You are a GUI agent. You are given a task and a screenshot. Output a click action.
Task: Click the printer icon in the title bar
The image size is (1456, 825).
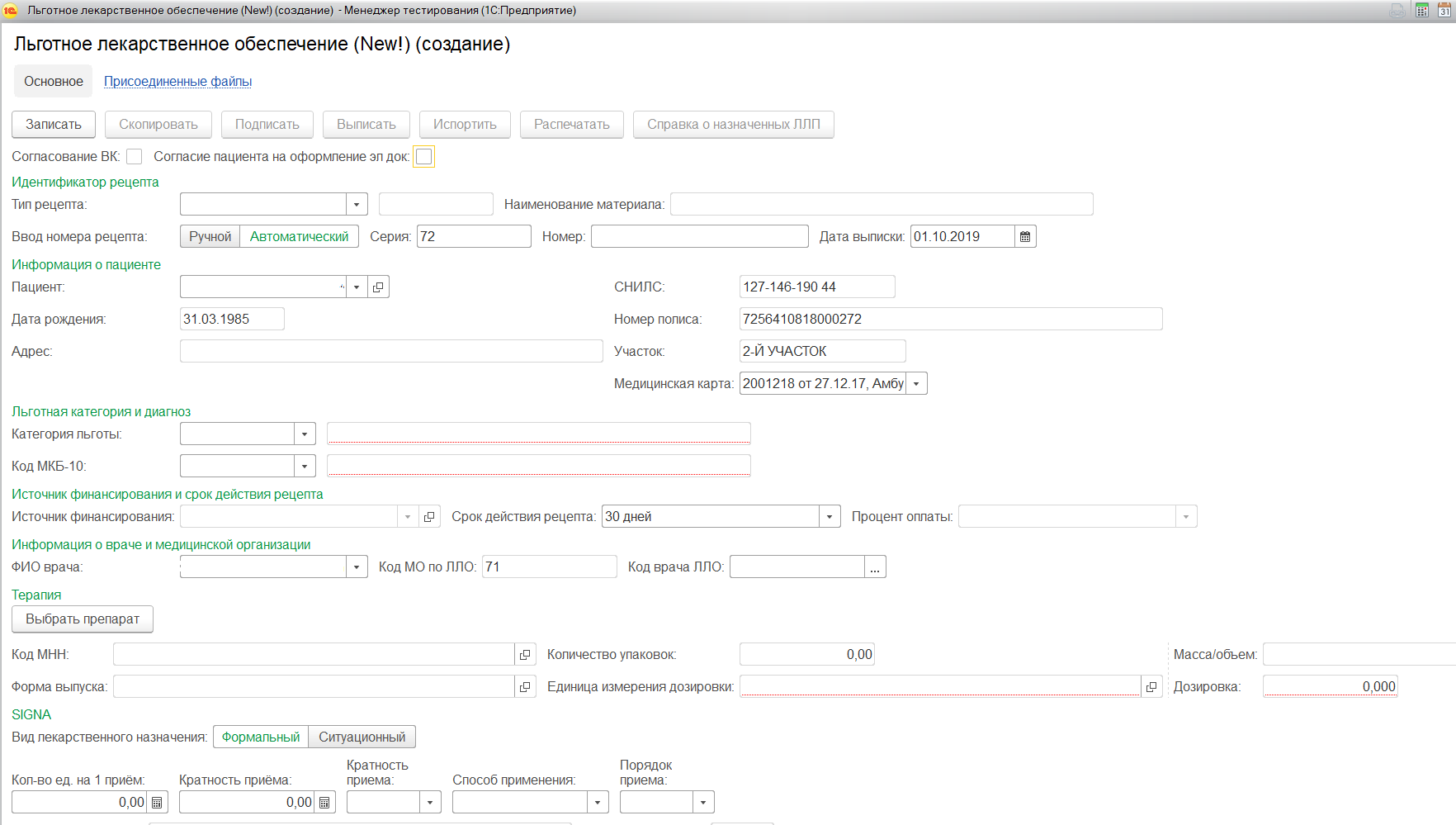tap(1397, 11)
